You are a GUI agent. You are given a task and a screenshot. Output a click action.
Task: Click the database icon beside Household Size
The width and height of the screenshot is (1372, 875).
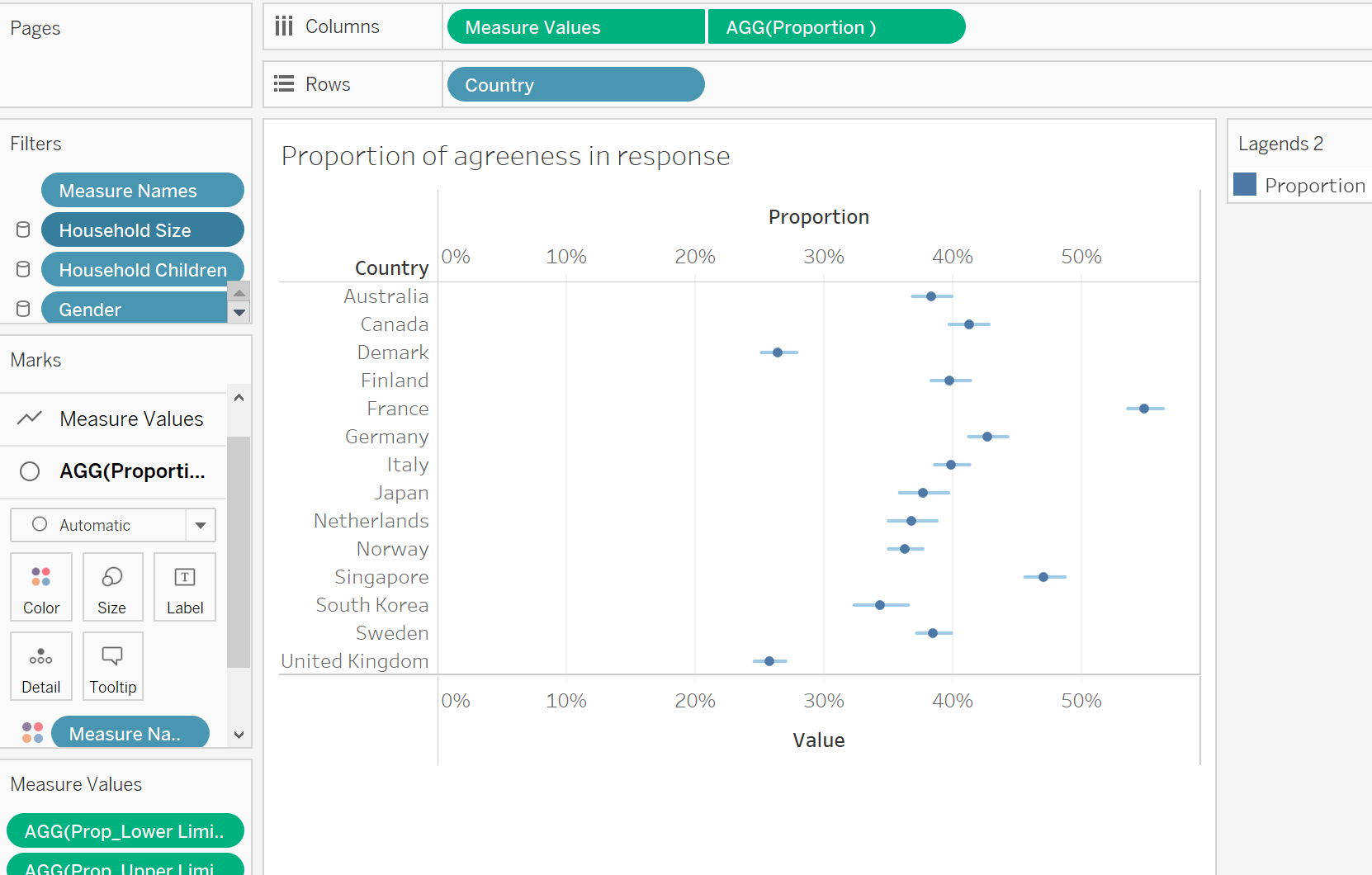23,230
